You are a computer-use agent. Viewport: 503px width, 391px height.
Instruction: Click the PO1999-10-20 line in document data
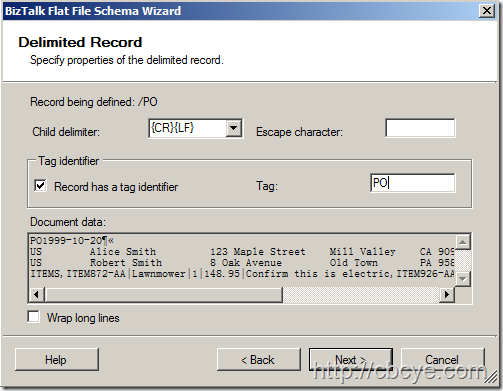tap(72, 240)
